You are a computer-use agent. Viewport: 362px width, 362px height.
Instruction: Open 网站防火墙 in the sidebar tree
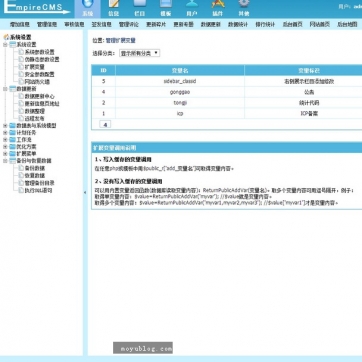coord(37,81)
